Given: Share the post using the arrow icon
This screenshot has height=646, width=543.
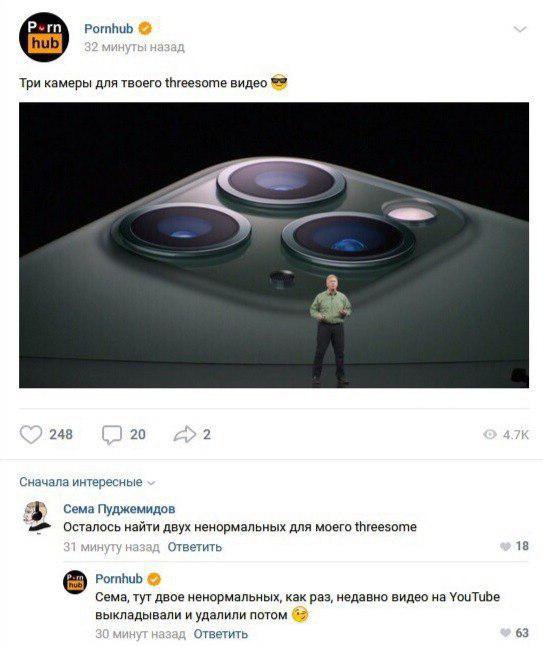Looking at the screenshot, I should pos(184,434).
